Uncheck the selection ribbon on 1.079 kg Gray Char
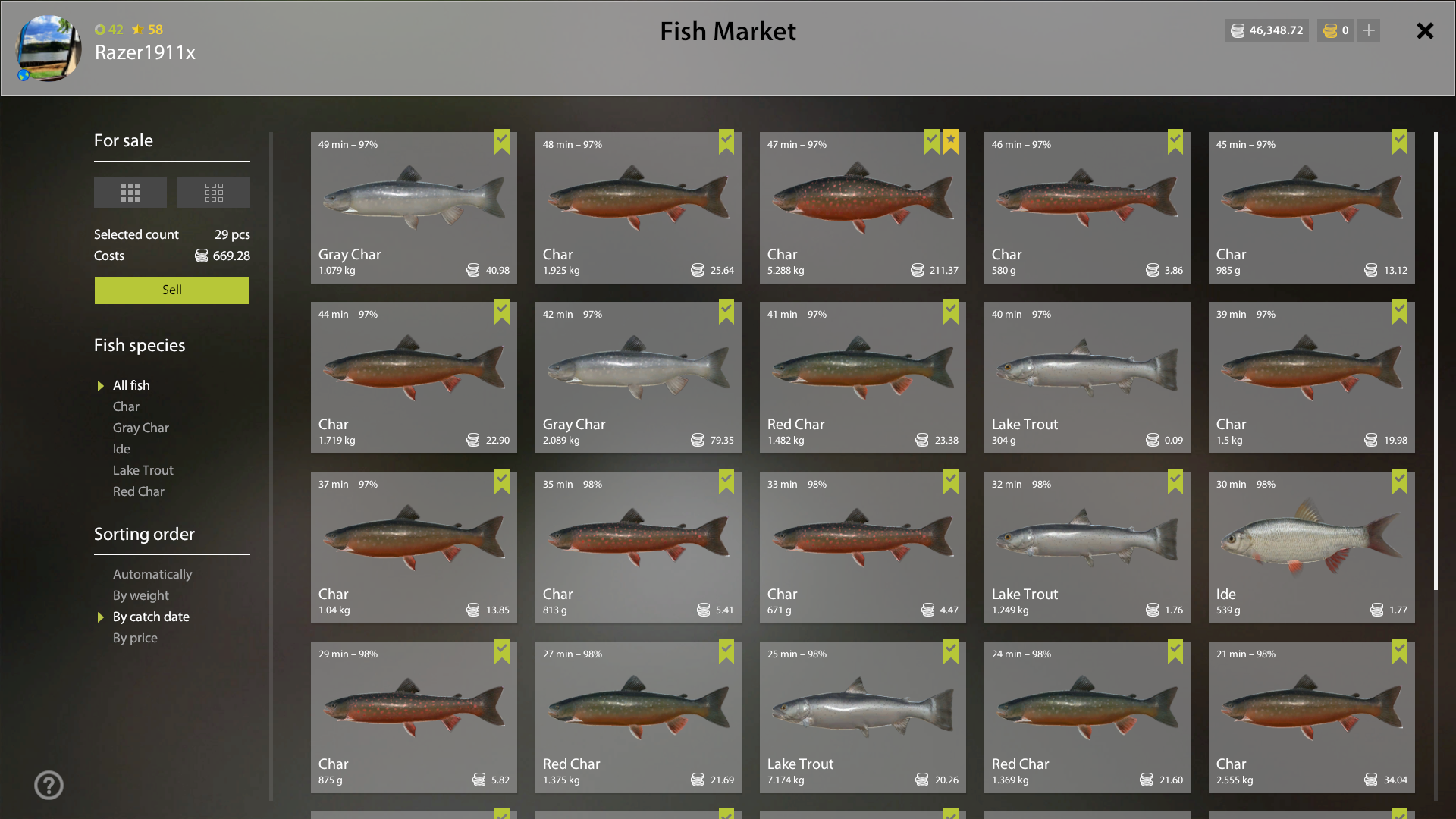This screenshot has height=819, width=1456. coord(502,142)
